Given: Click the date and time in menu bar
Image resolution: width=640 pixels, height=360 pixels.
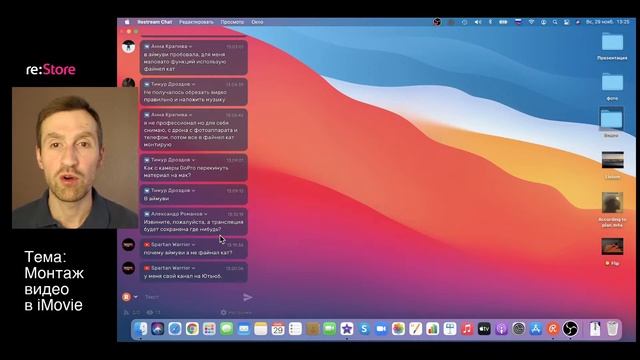Looking at the screenshot, I should [607, 22].
